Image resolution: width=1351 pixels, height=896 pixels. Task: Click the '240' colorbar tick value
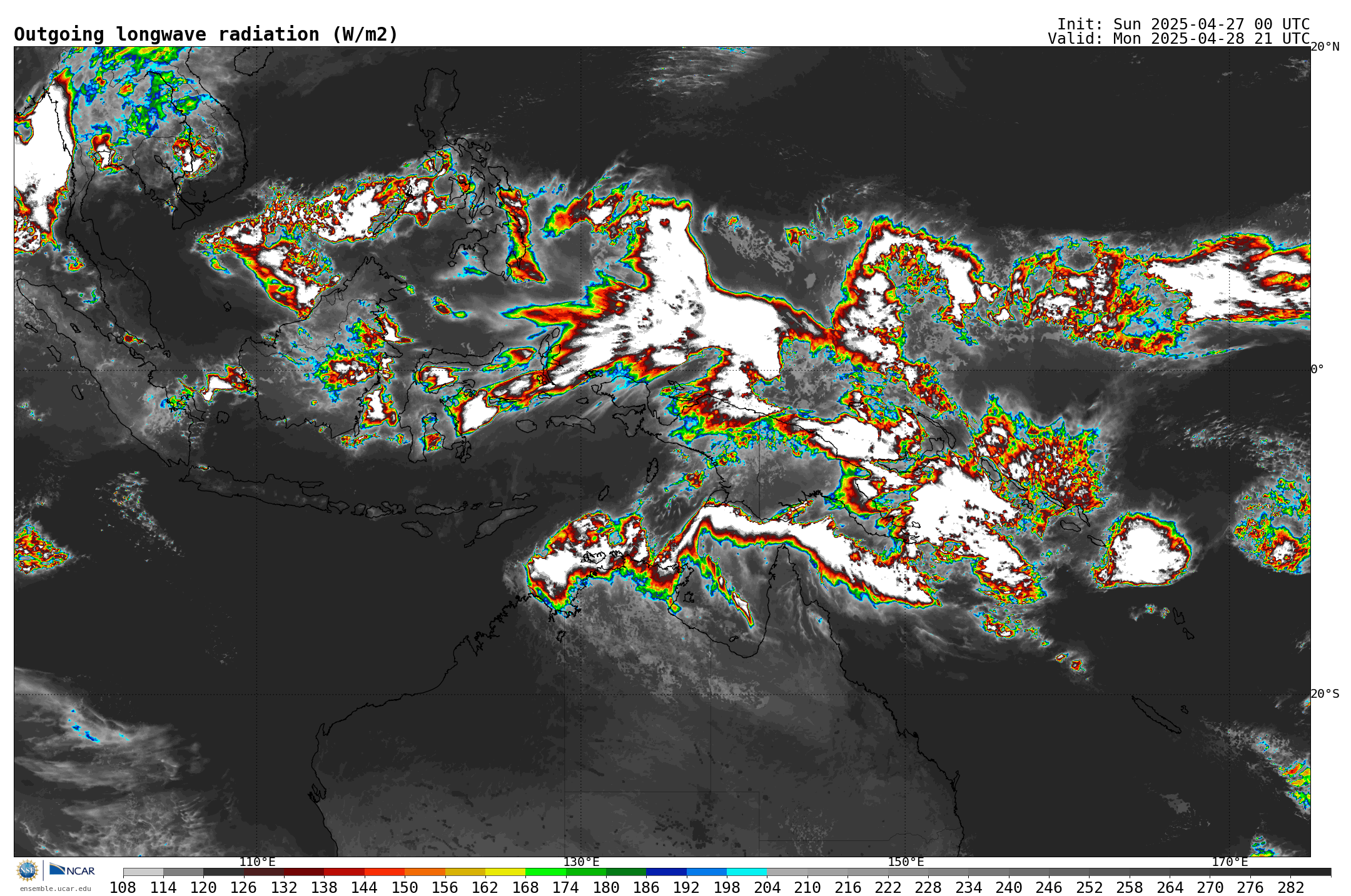pyautogui.click(x=1008, y=888)
